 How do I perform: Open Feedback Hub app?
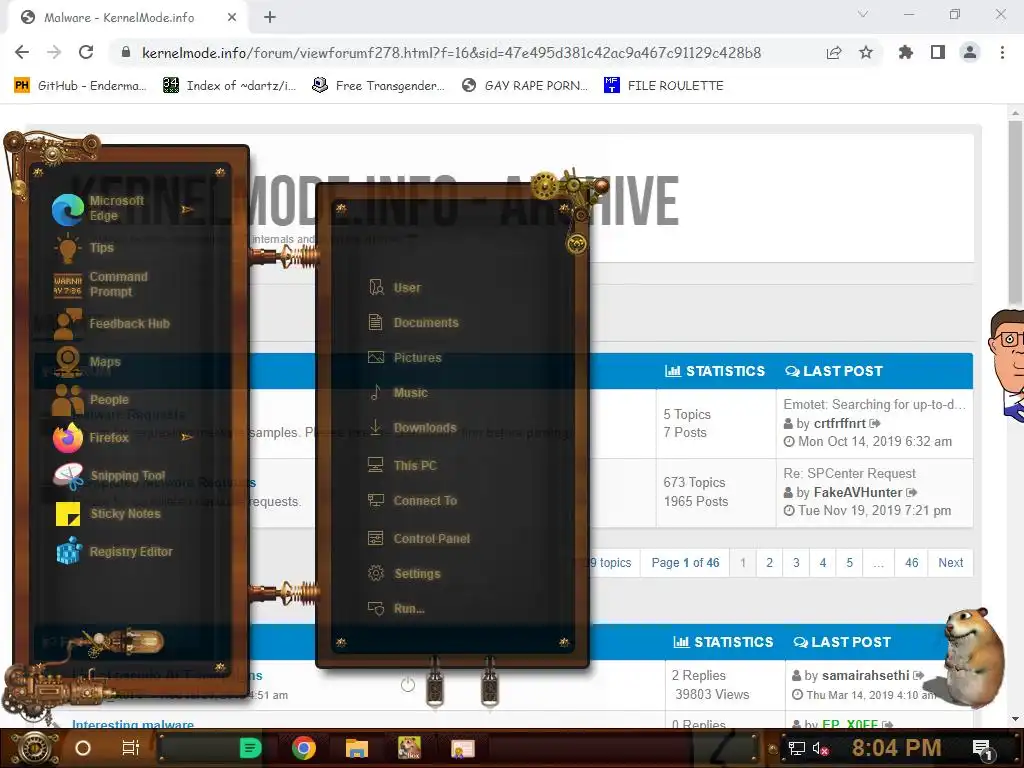click(x=111, y=323)
